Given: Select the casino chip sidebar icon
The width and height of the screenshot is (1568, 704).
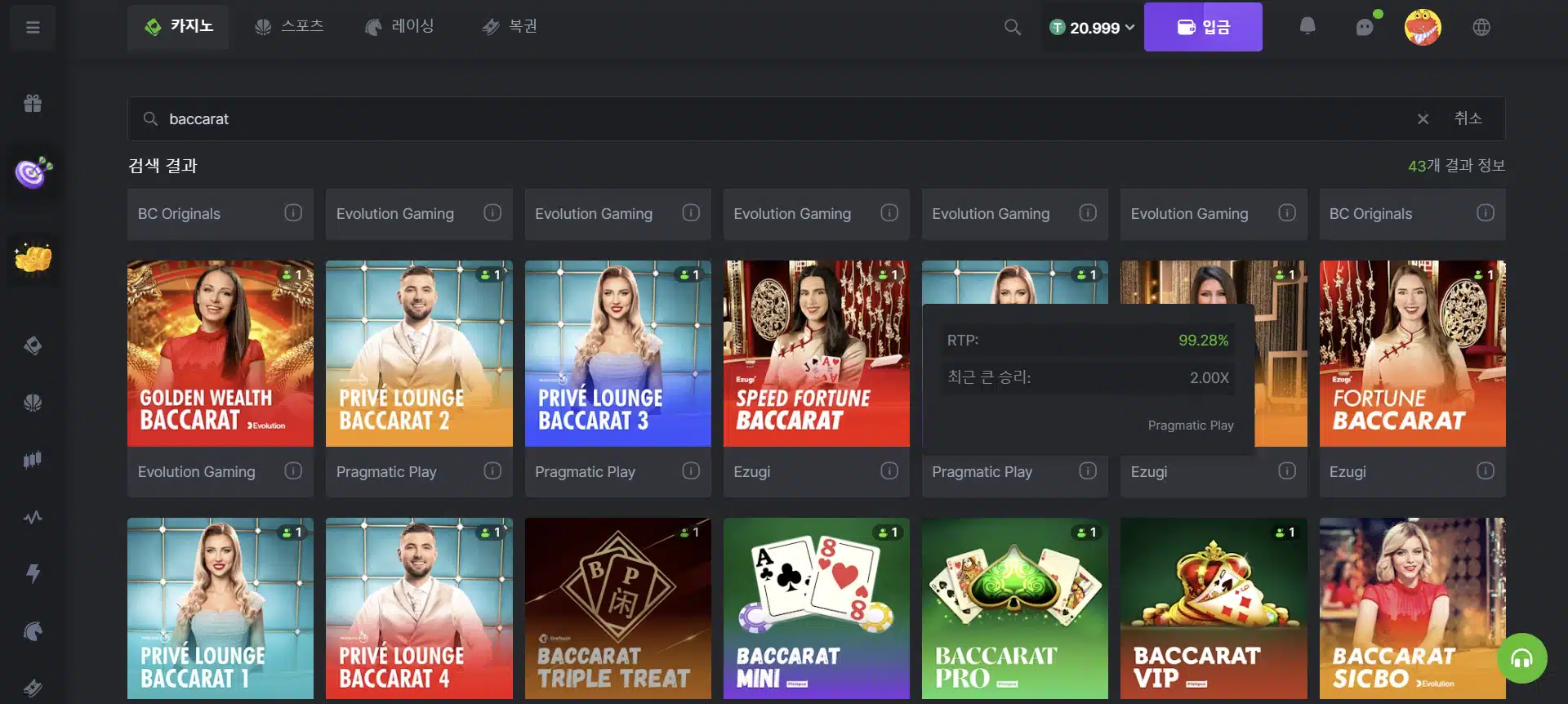Looking at the screenshot, I should point(33,345).
